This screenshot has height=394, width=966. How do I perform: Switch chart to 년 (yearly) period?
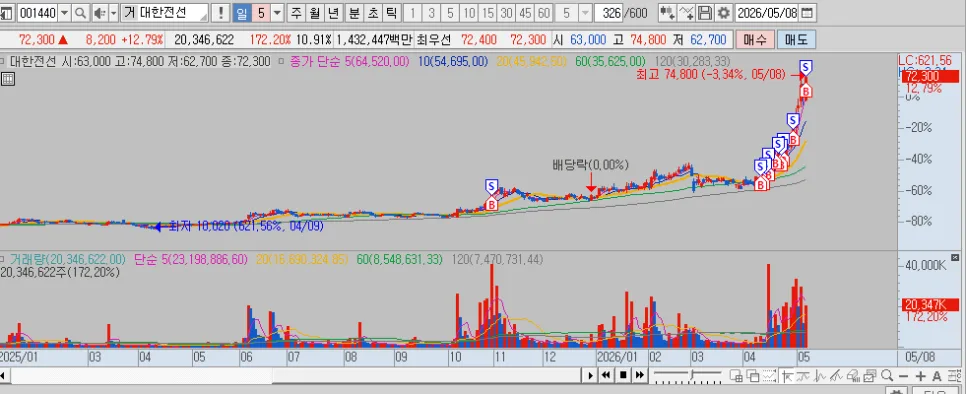tap(333, 12)
